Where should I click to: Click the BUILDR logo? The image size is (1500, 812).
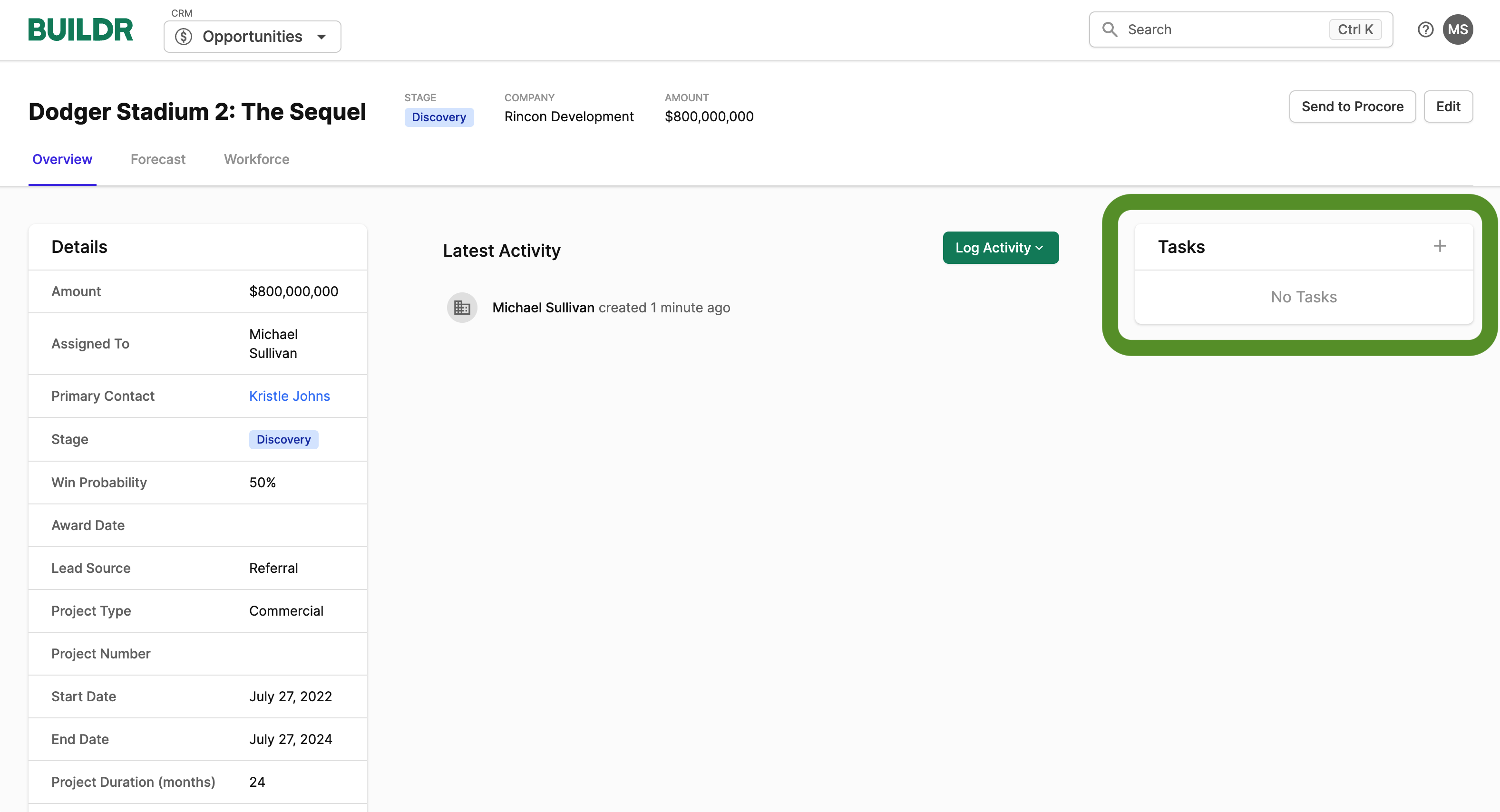coord(80,29)
